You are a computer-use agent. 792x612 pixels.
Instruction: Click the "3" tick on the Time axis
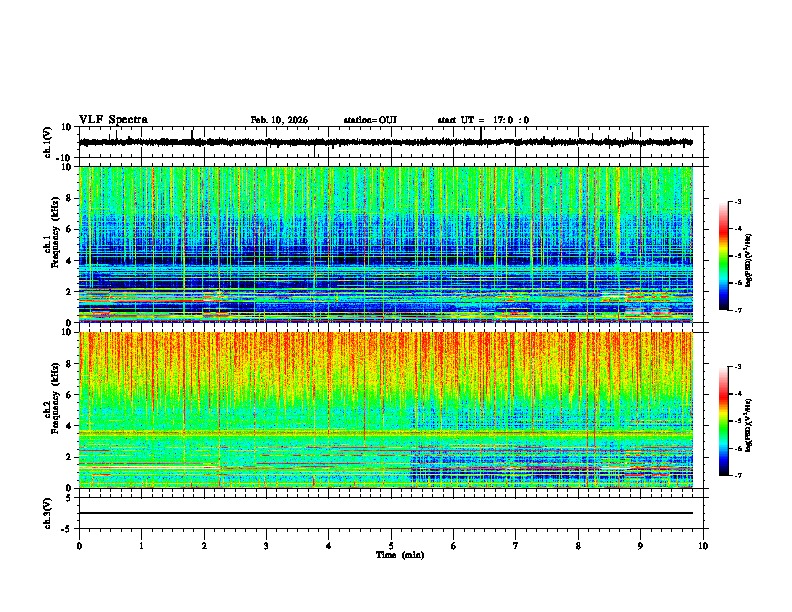[266, 546]
